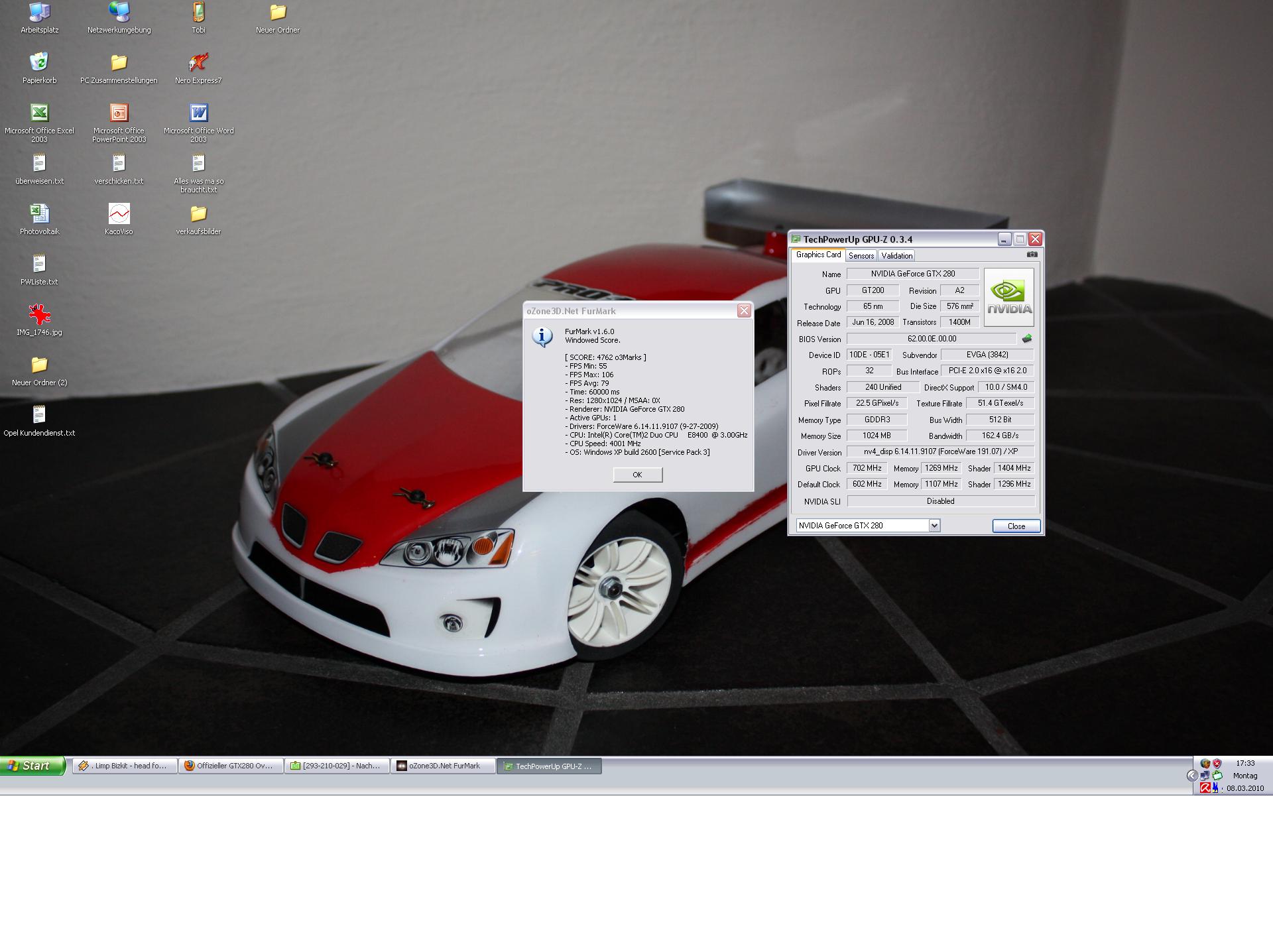Open the Windows Start menu
This screenshot has width=1273, height=952.
coord(32,766)
